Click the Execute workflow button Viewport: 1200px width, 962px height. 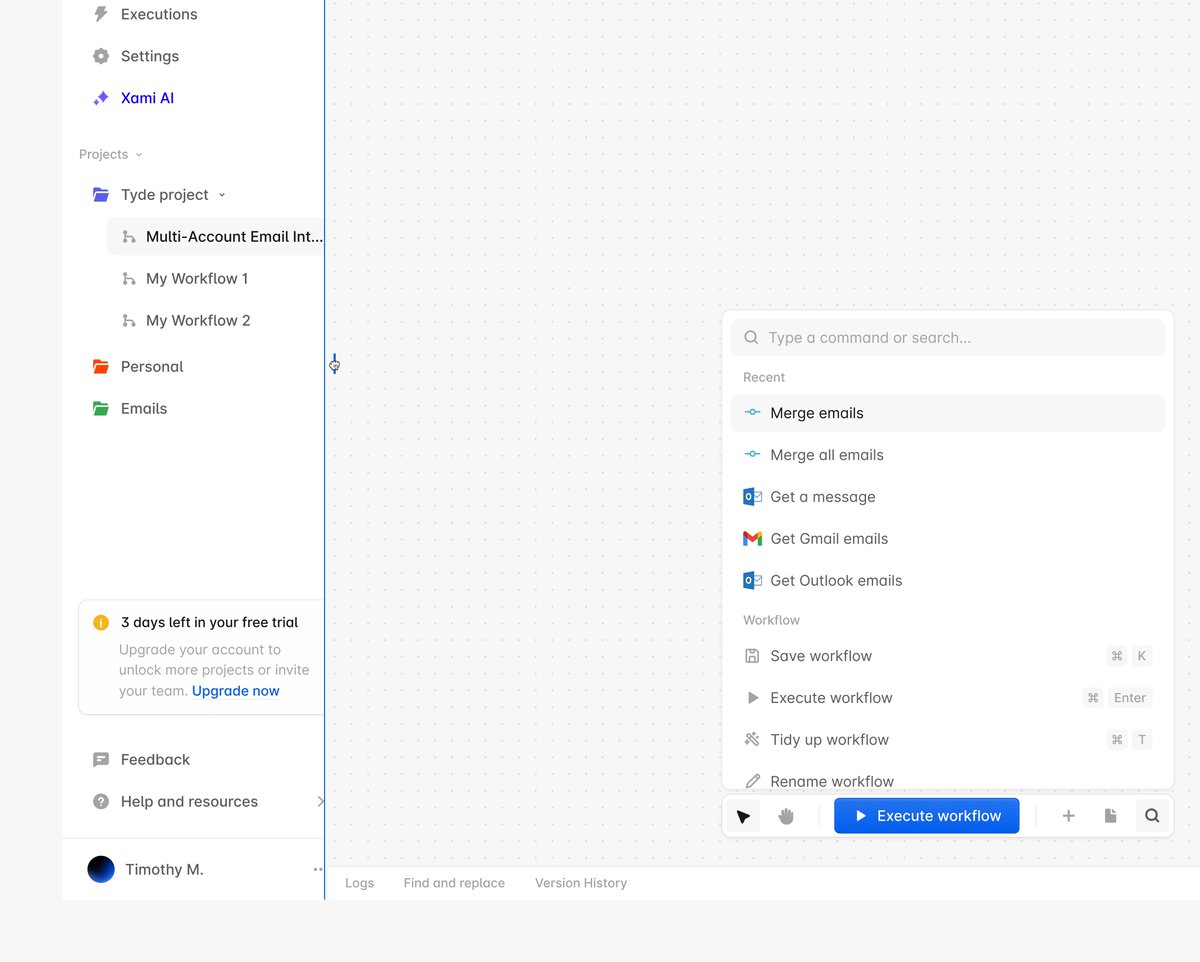(926, 815)
